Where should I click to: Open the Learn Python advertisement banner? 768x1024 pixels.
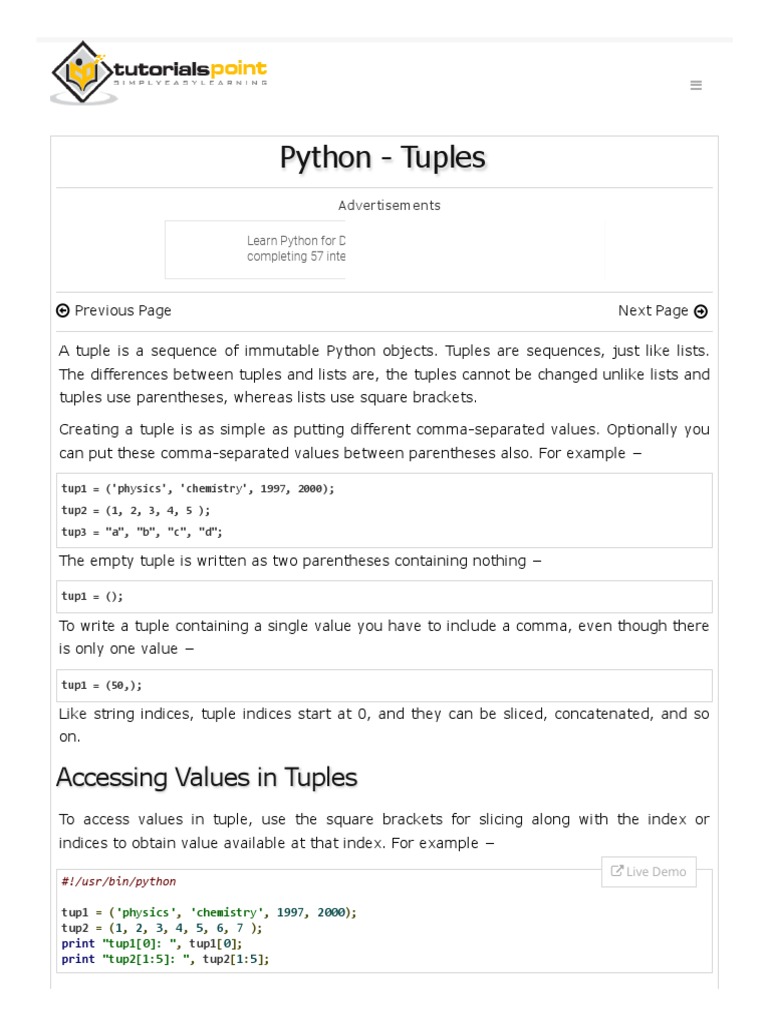pos(296,249)
